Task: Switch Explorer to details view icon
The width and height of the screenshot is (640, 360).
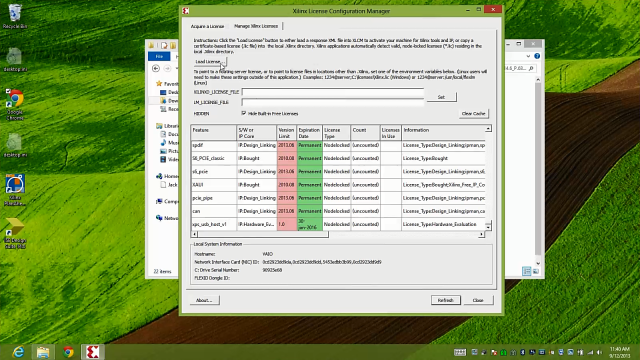Action: click(527, 271)
